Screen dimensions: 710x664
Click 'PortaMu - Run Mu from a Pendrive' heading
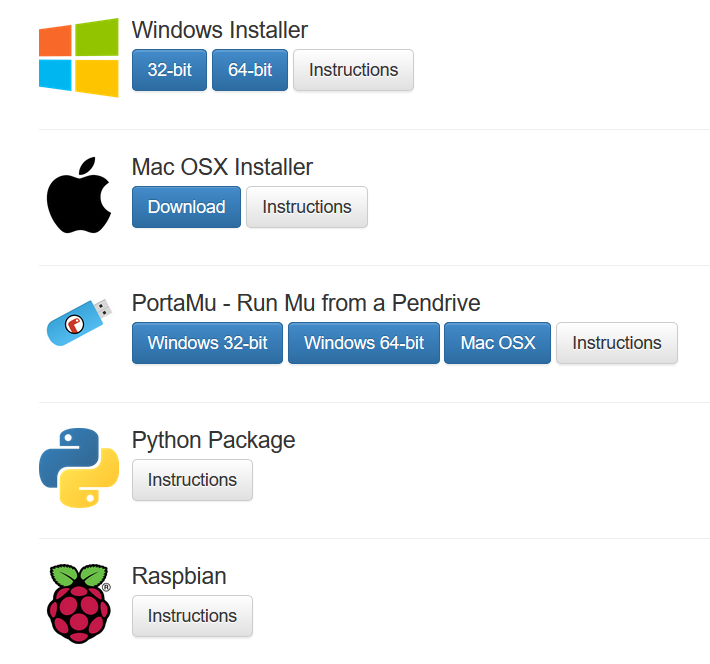click(x=306, y=303)
